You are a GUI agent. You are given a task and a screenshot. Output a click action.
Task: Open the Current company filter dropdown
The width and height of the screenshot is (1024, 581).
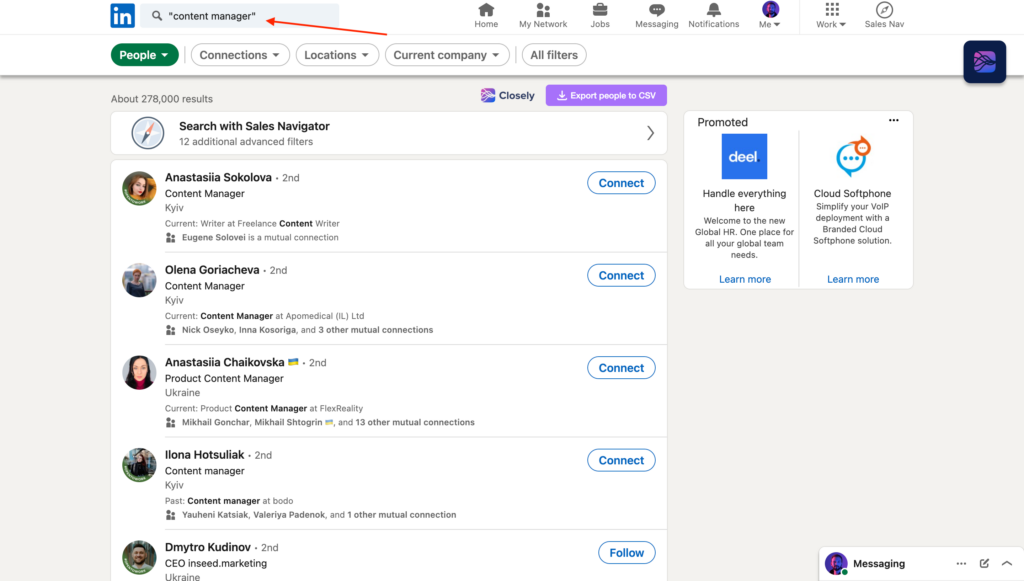coord(447,54)
